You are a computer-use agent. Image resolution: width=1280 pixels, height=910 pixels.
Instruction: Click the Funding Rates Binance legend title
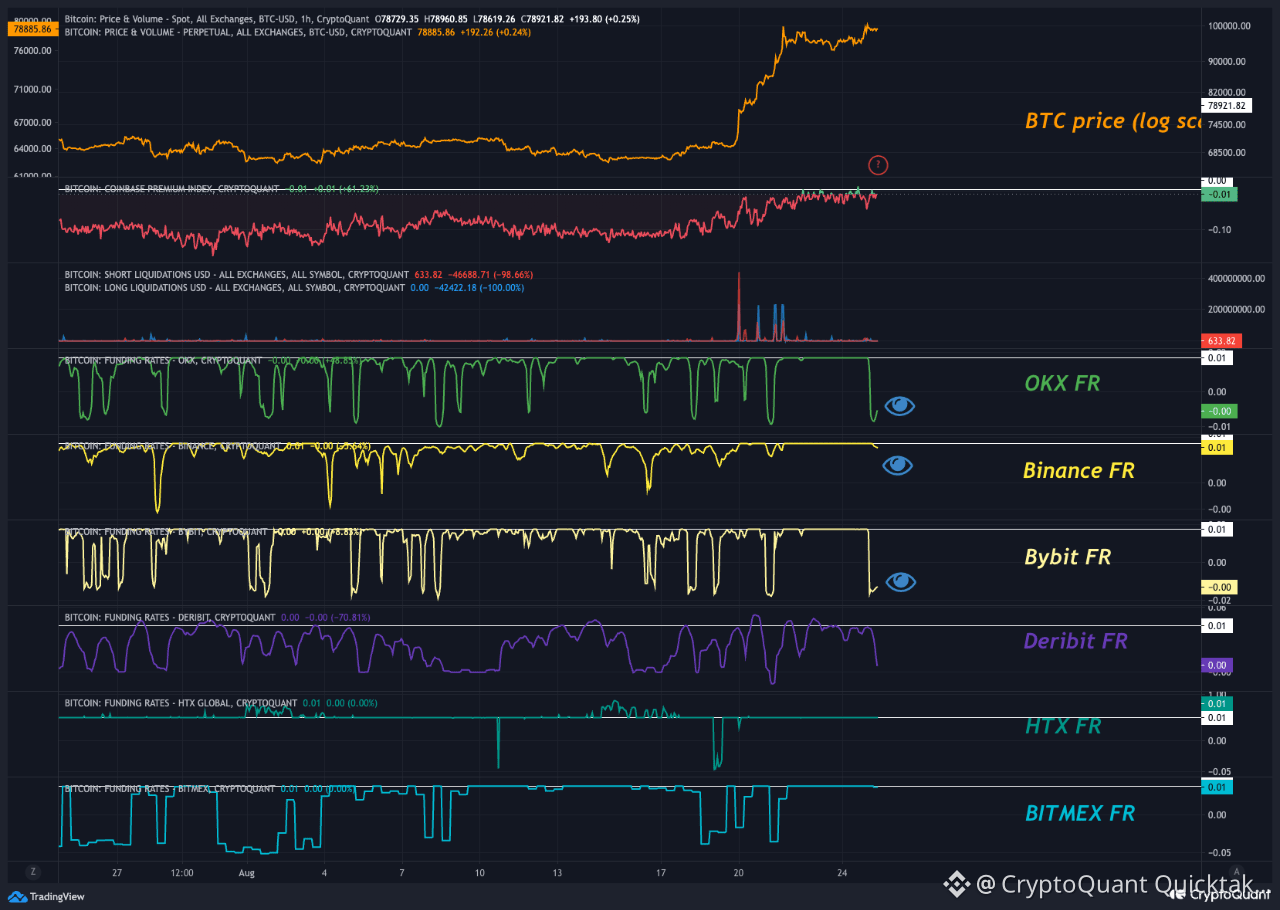(x=172, y=446)
